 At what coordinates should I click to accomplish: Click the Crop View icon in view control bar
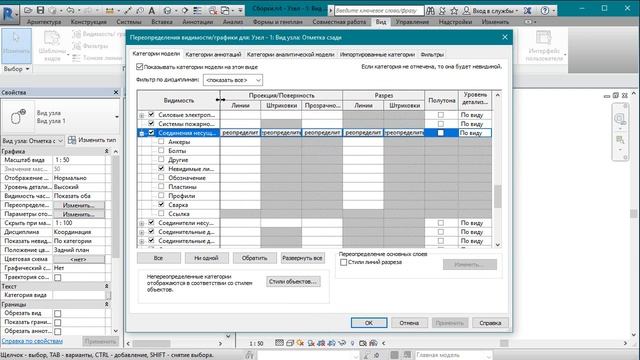pyautogui.click(x=322, y=343)
